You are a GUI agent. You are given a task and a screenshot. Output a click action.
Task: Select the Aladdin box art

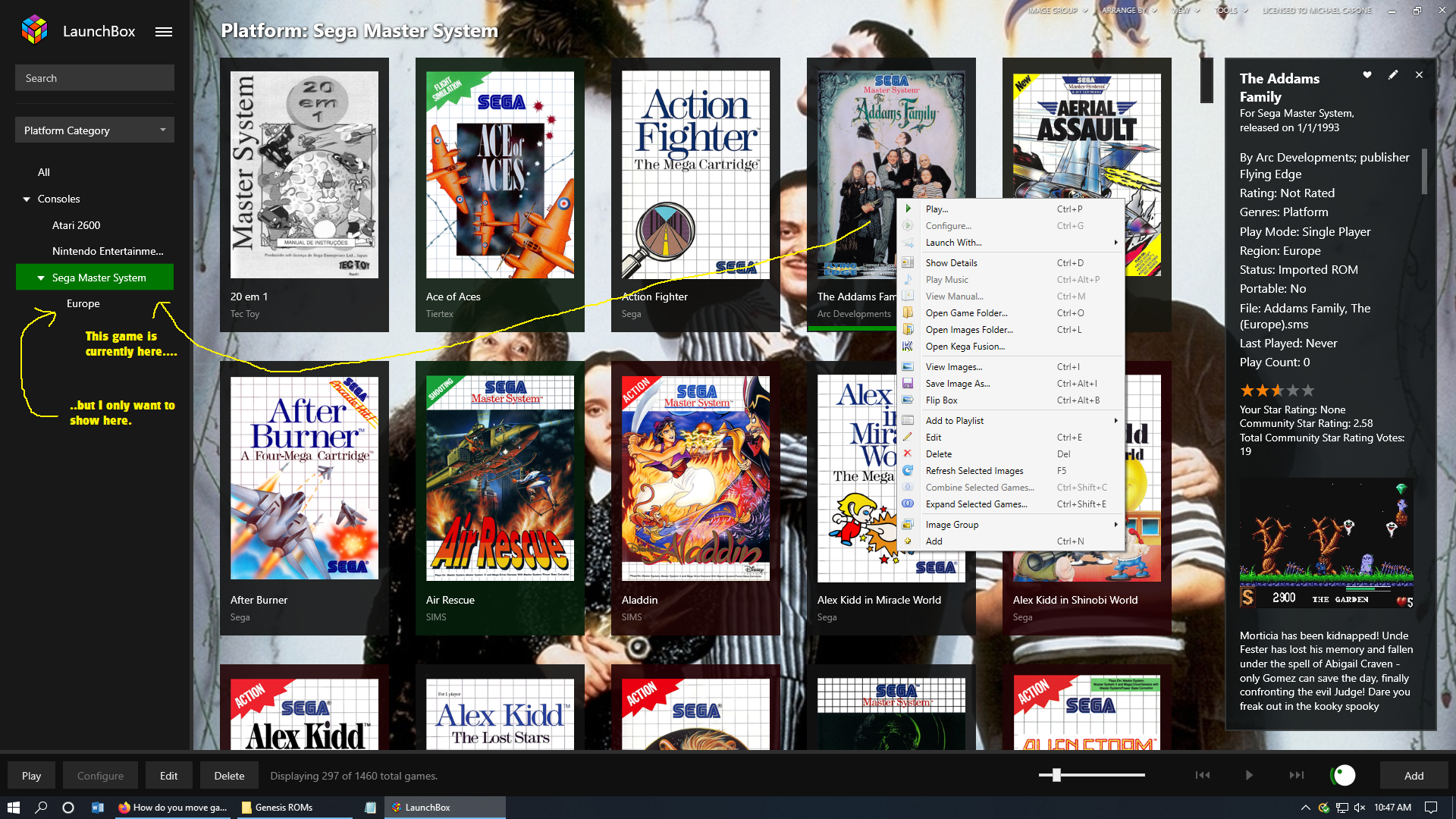click(x=695, y=478)
